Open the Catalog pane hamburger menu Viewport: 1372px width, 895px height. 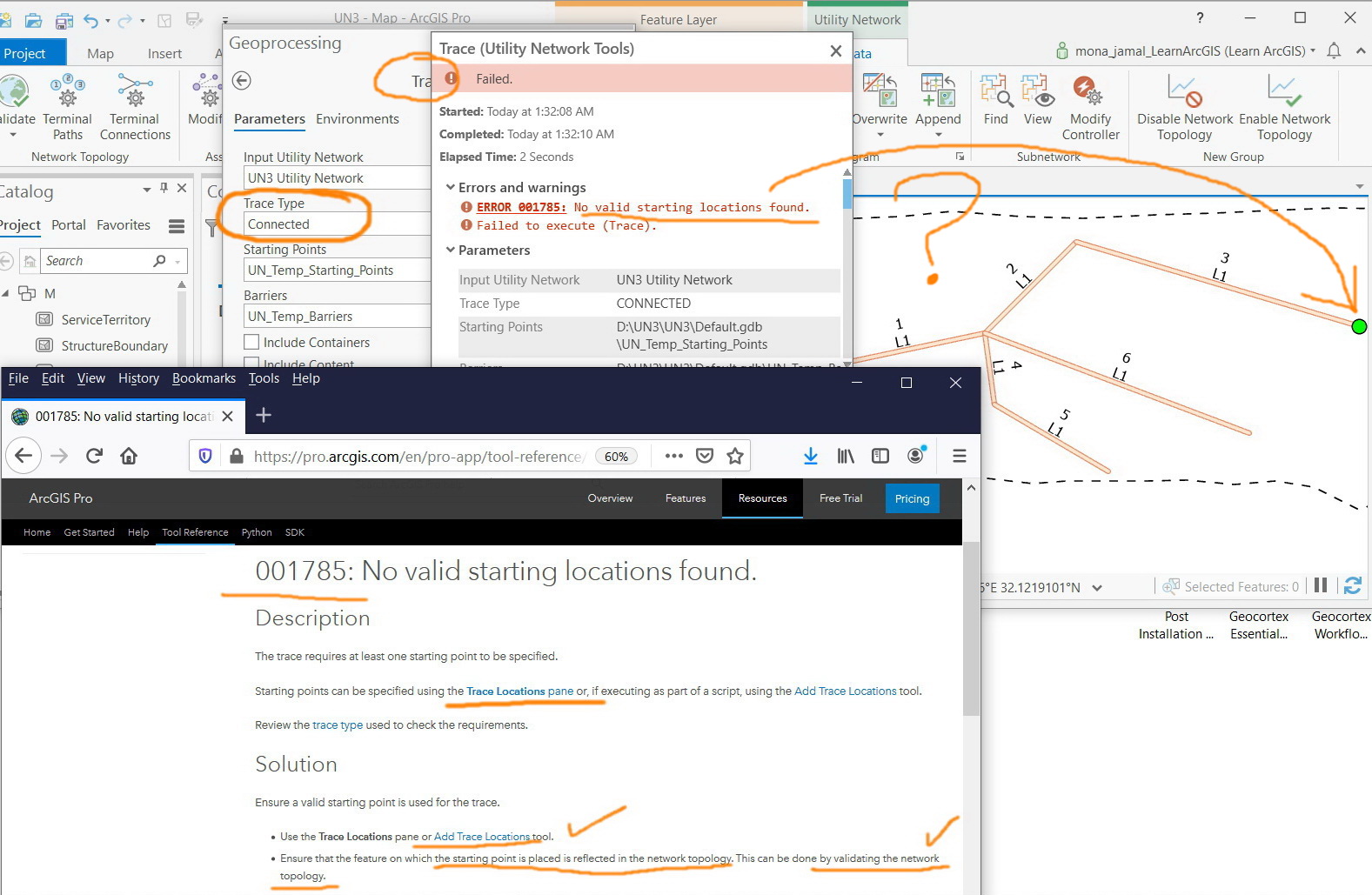pos(177,226)
